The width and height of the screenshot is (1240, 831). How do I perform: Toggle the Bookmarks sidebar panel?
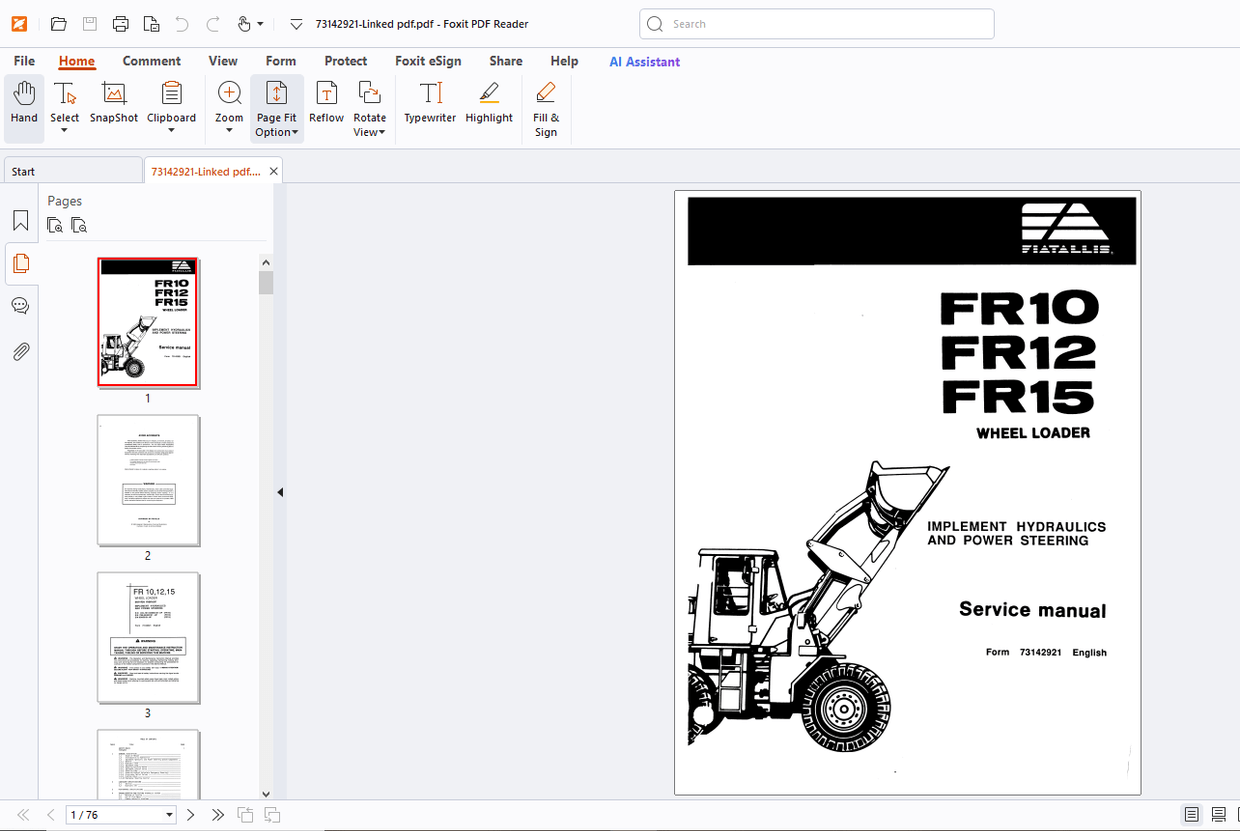(x=20, y=221)
